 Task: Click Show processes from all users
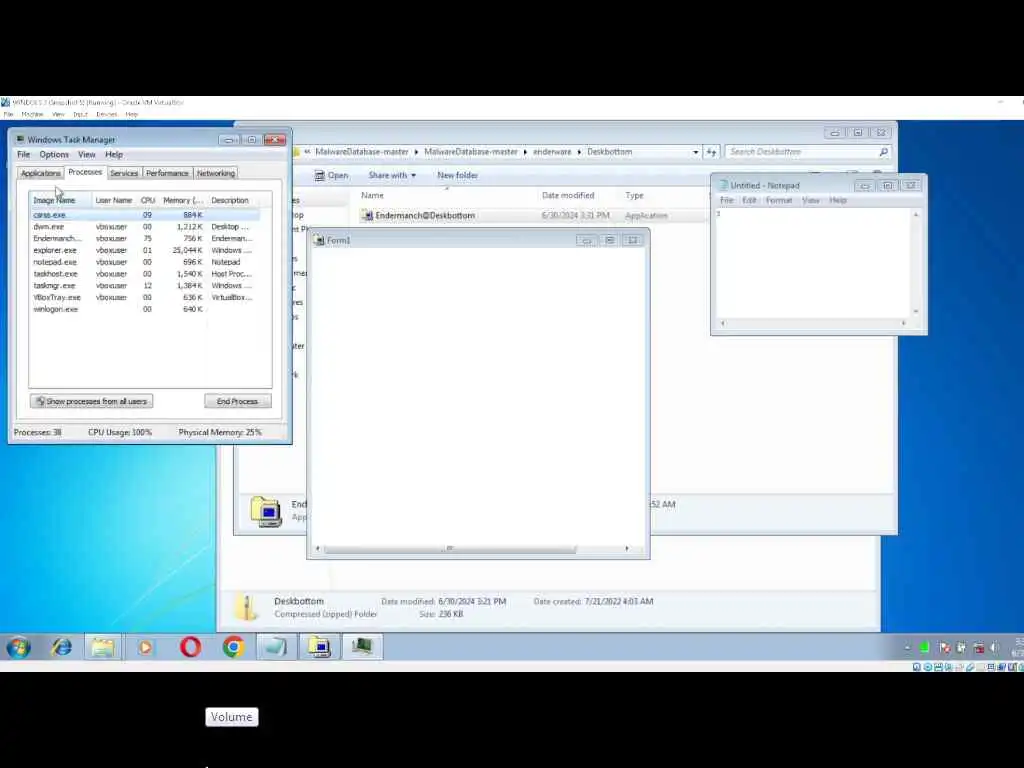(x=91, y=401)
